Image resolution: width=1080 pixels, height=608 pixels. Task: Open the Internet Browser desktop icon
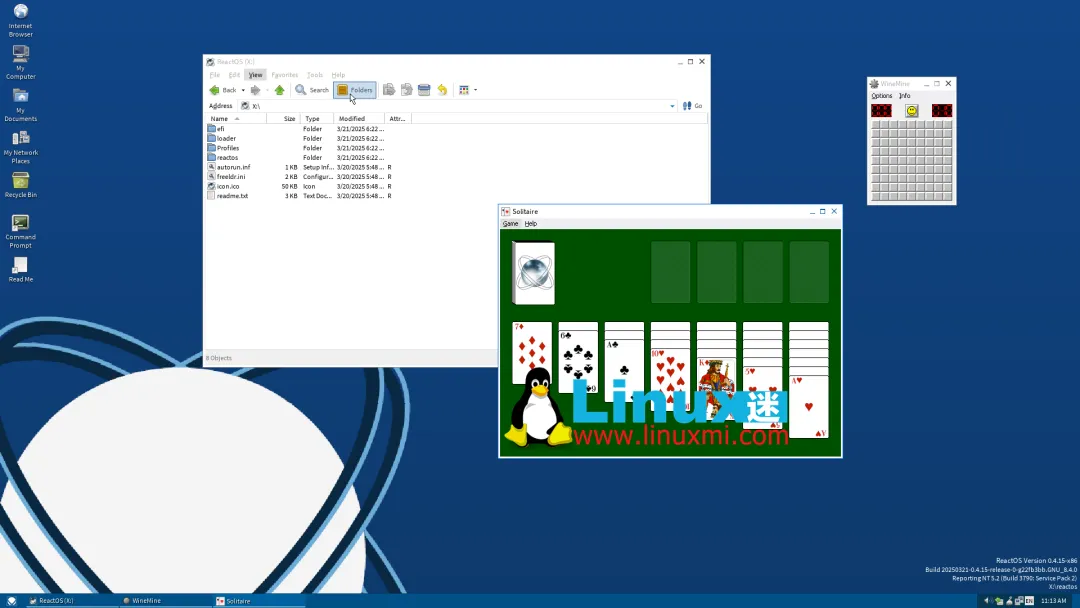[21, 20]
